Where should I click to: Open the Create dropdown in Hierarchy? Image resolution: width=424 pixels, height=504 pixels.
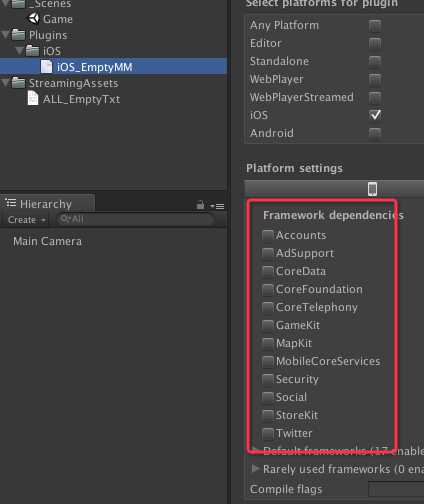(x=27, y=220)
